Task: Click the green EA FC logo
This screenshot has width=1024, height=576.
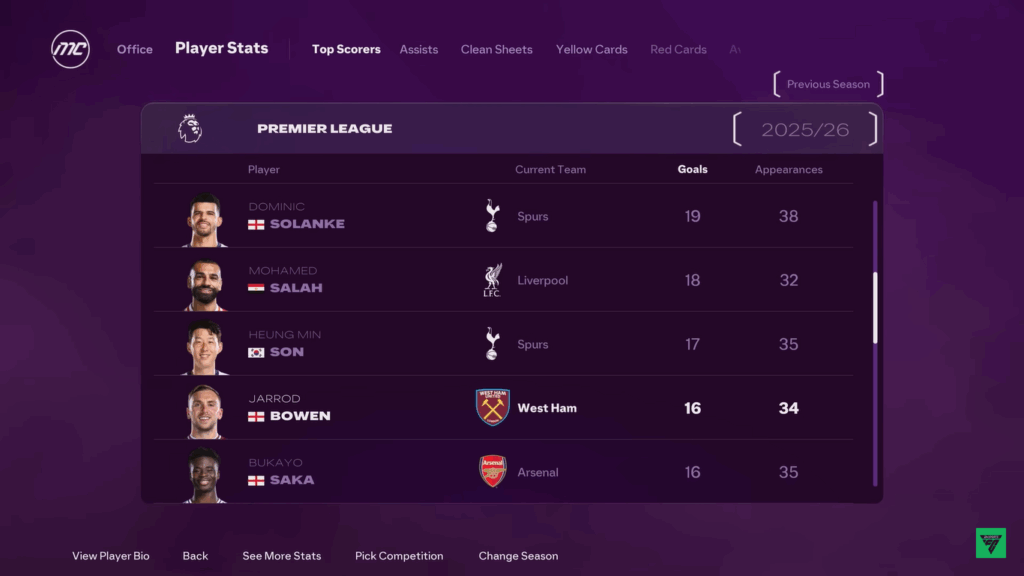Action: coord(991,543)
